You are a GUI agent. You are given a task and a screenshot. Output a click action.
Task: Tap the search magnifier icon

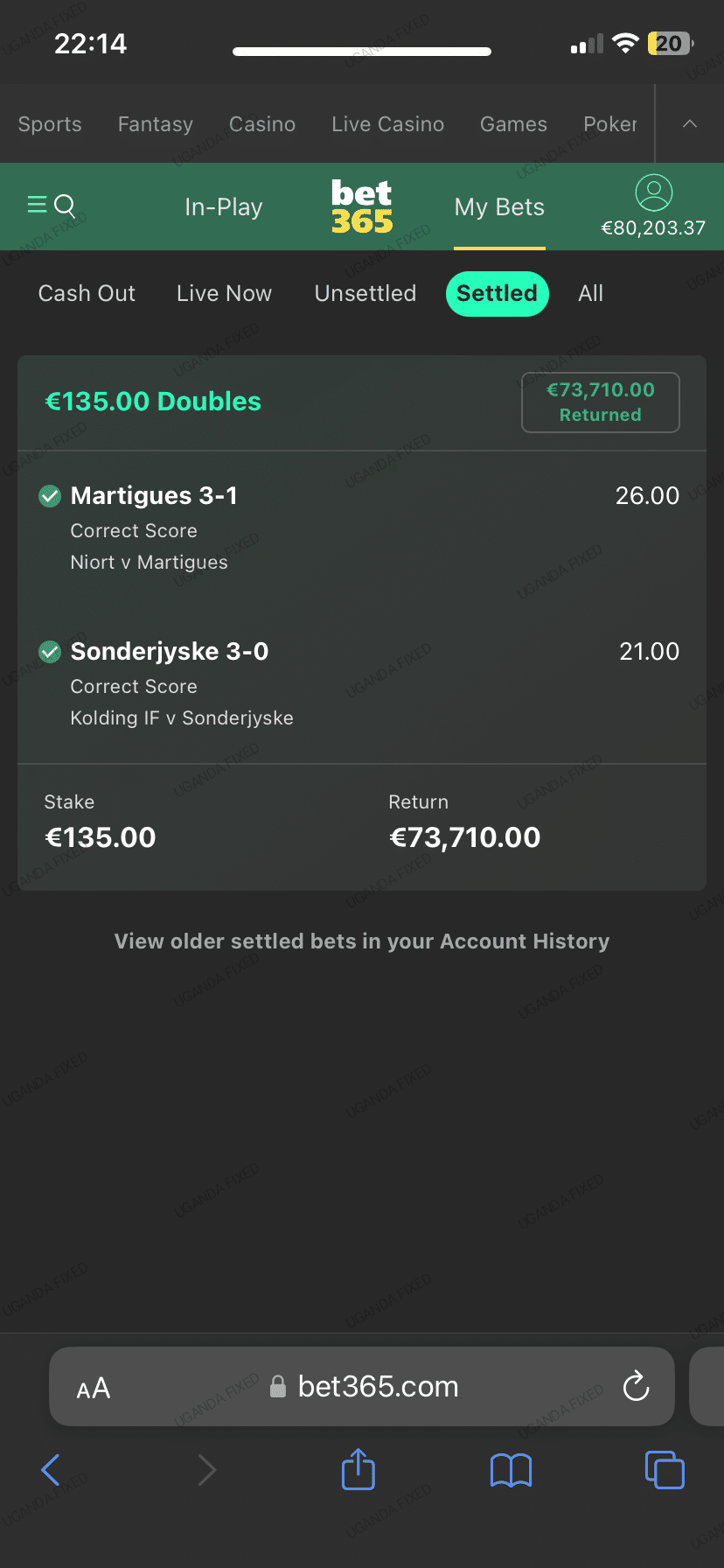66,206
